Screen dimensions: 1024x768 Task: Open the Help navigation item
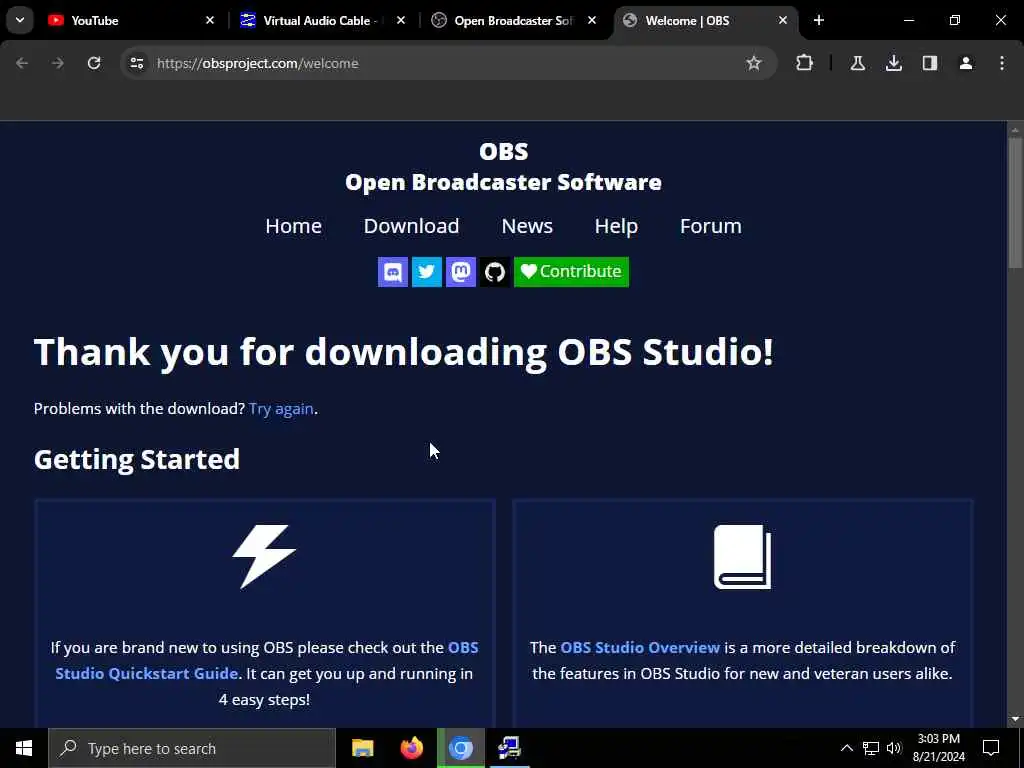click(x=616, y=226)
